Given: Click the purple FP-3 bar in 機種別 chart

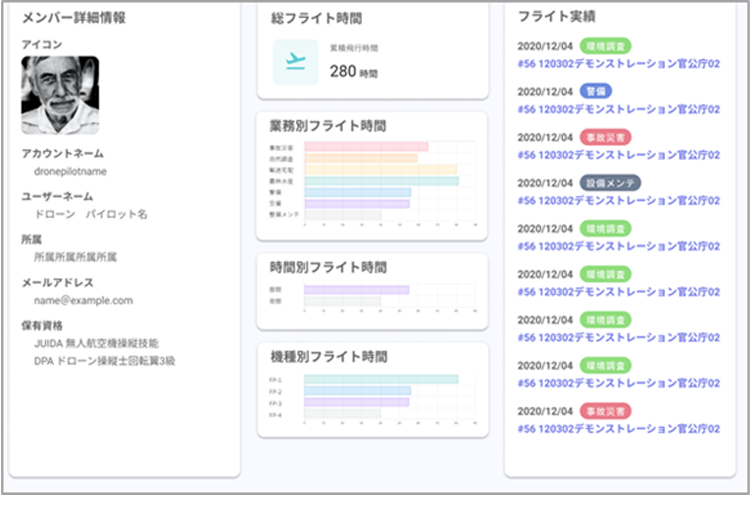Looking at the screenshot, I should [x=357, y=402].
